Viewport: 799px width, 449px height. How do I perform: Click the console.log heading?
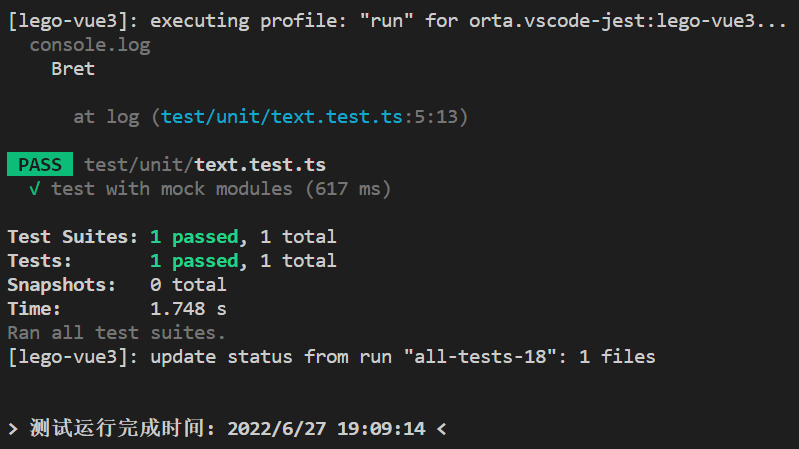point(90,45)
